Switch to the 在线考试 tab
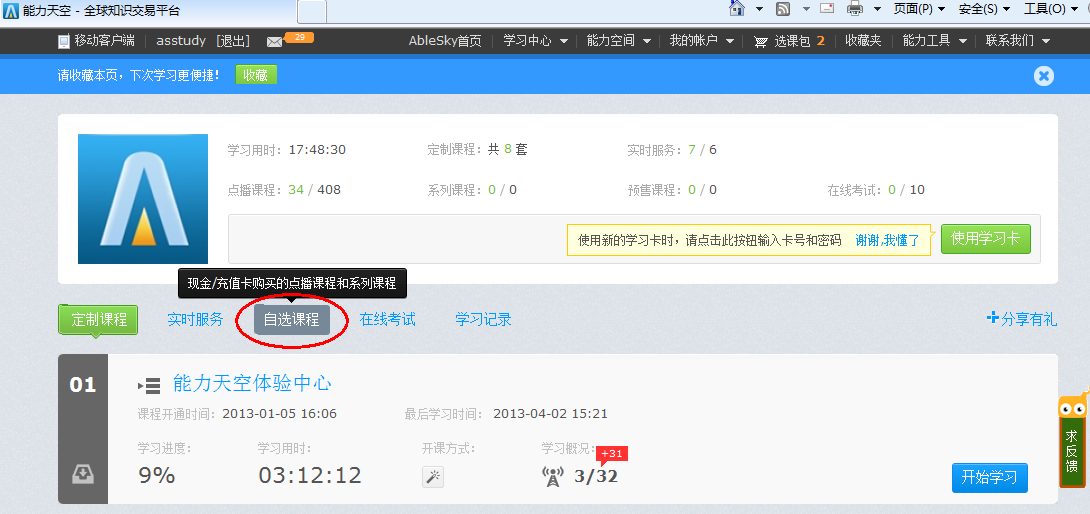The height and width of the screenshot is (514, 1090). click(387, 320)
